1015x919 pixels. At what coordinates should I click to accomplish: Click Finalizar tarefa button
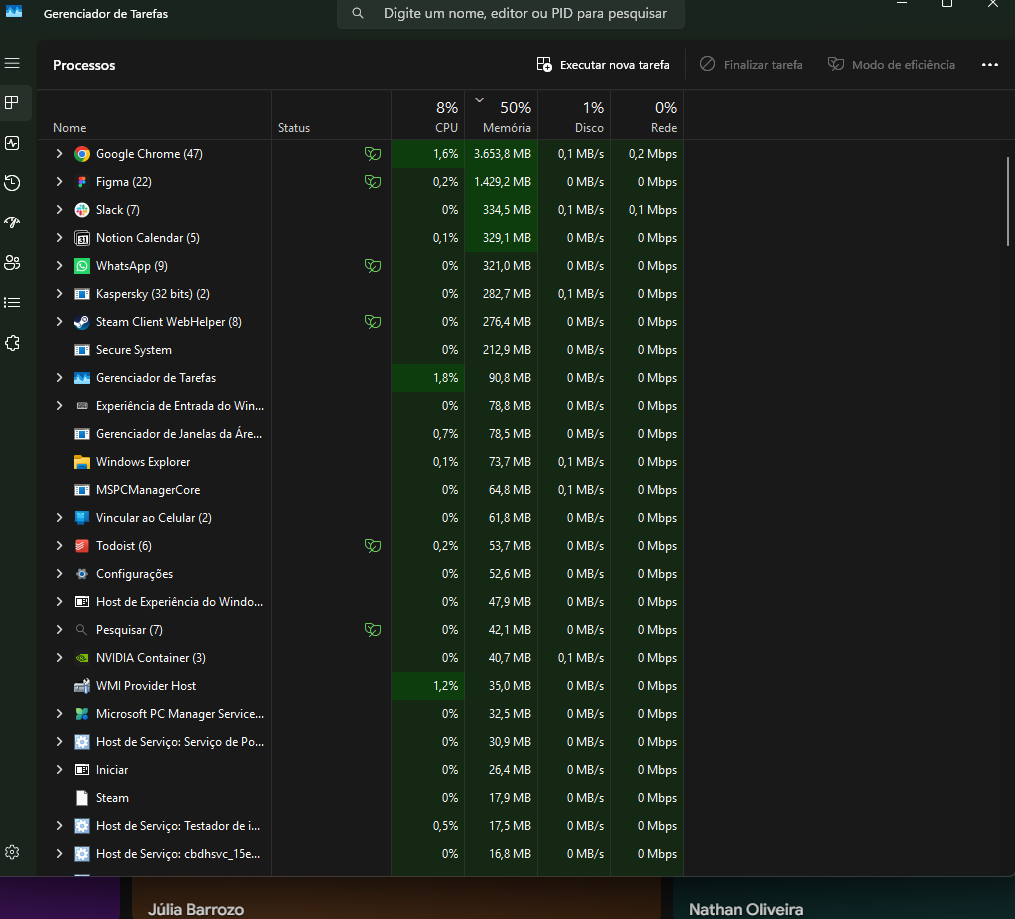pyautogui.click(x=751, y=65)
